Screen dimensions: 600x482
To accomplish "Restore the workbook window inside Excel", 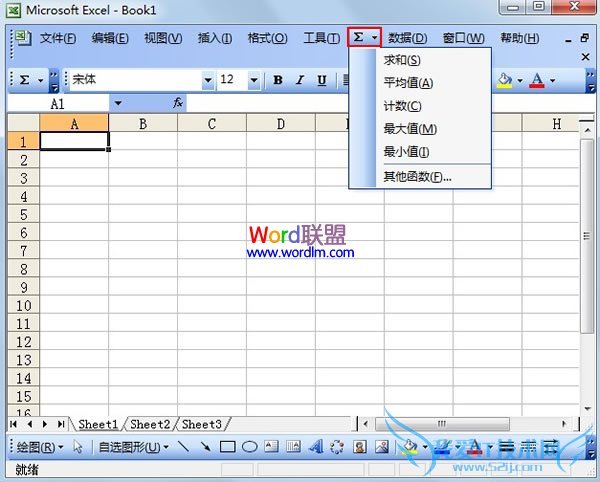I will coord(584,38).
